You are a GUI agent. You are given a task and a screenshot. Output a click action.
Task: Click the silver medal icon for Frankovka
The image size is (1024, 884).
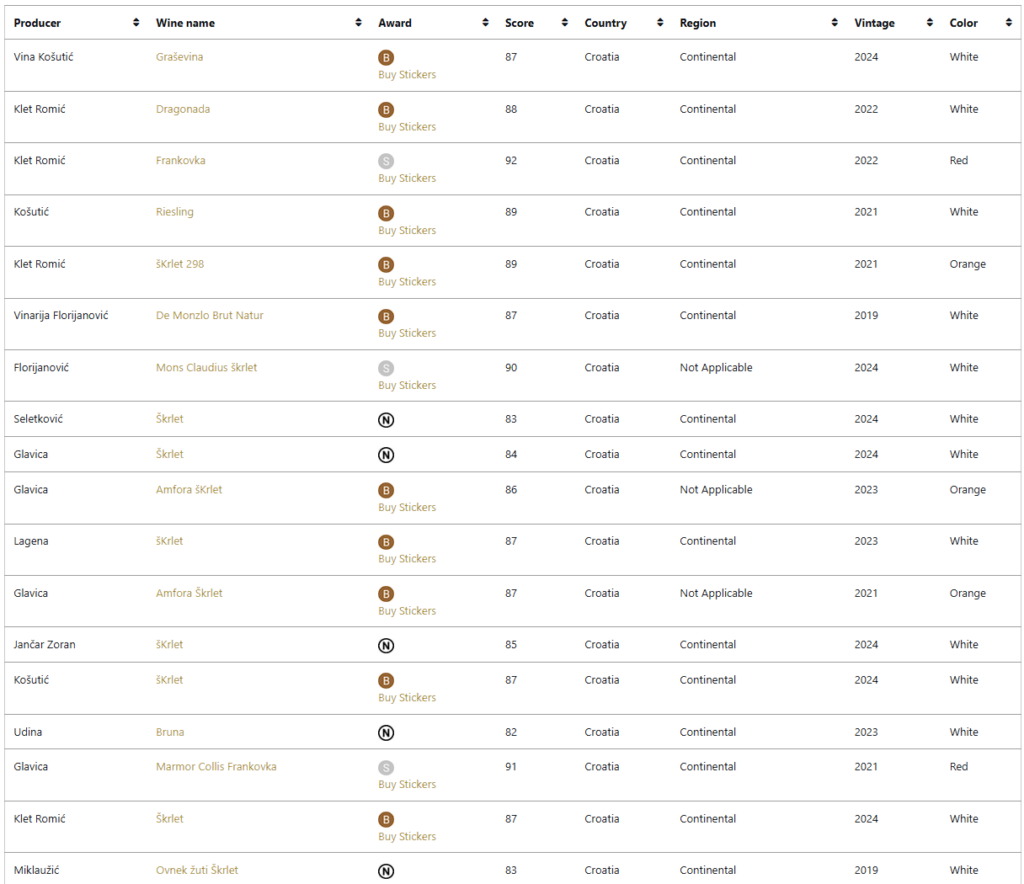coord(386,161)
